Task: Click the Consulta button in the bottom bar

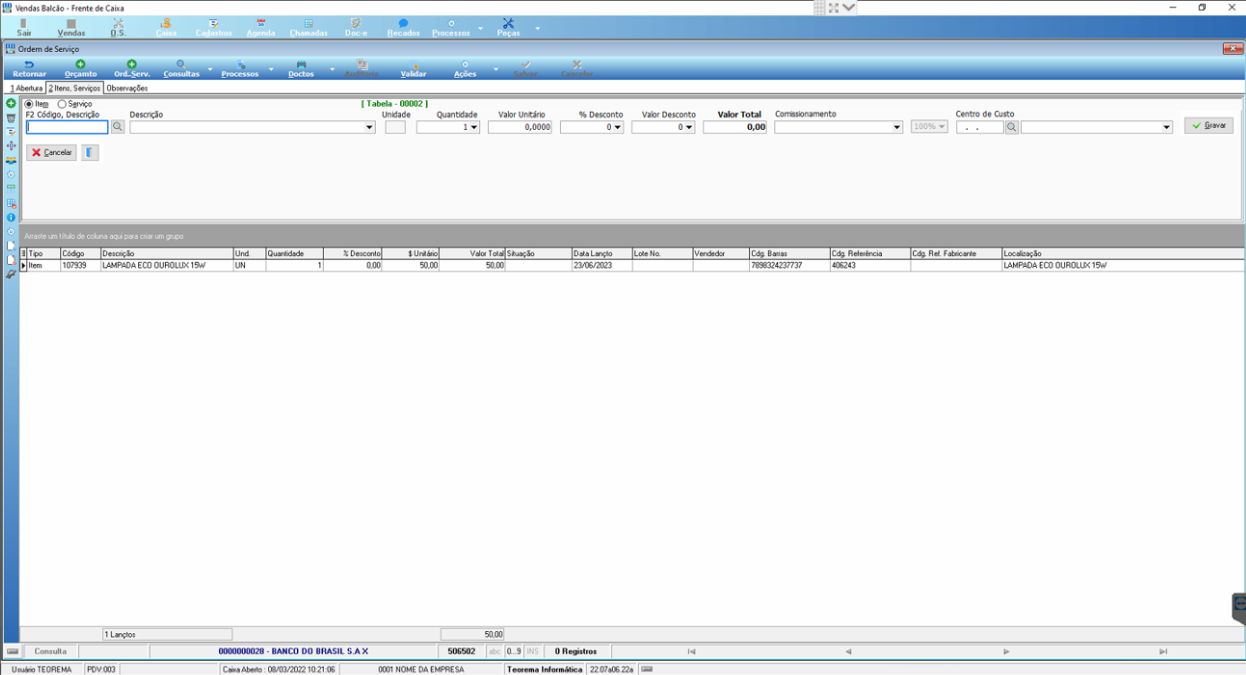Action: tap(51, 651)
